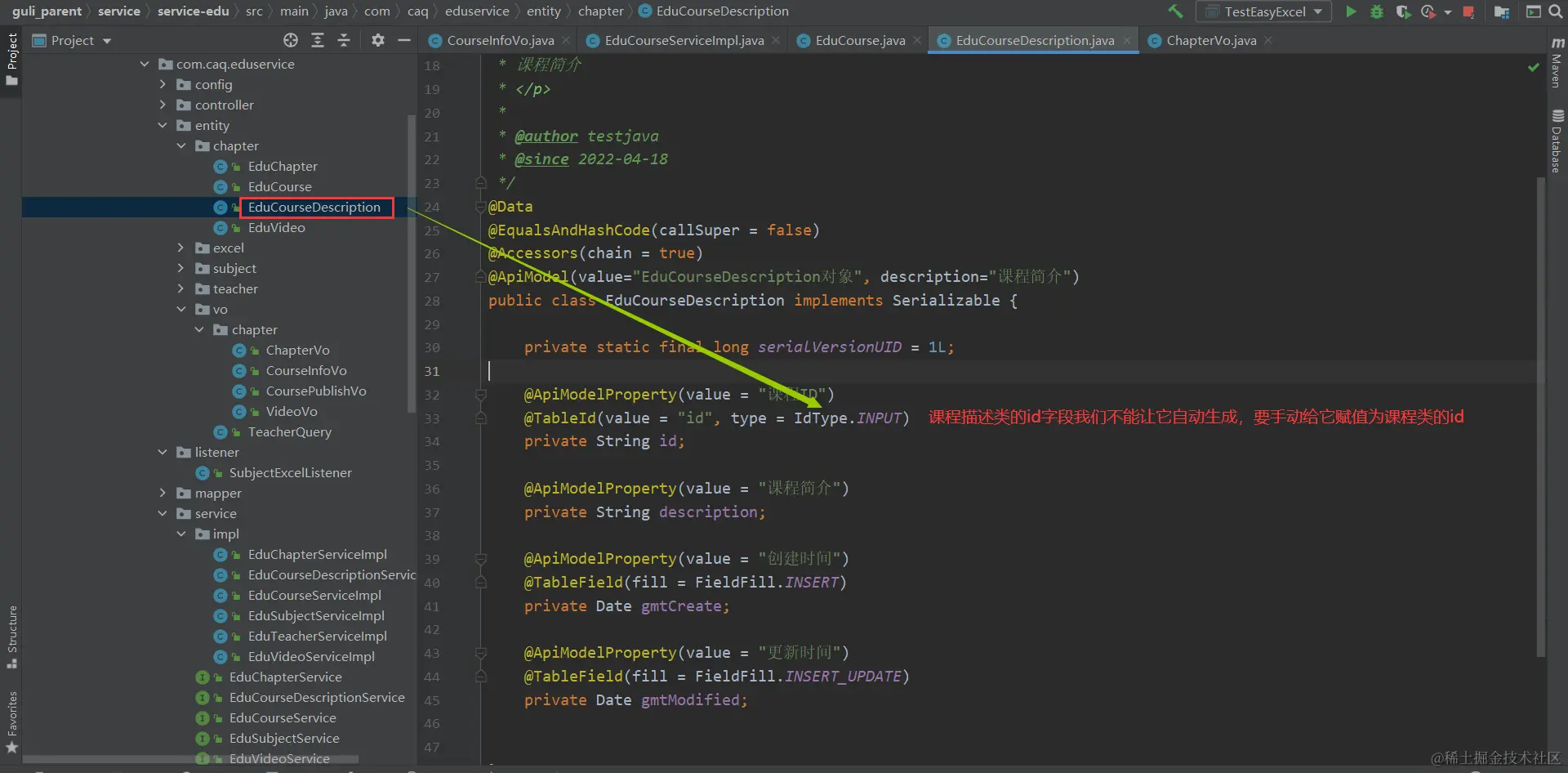Screen dimensions: 1568x773
Task: Open the Project Structure dialog icon
Action: 1501,11
